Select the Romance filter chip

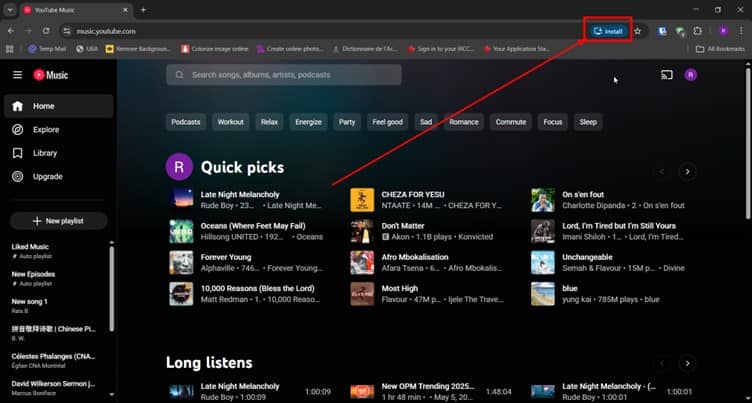pyautogui.click(x=464, y=122)
